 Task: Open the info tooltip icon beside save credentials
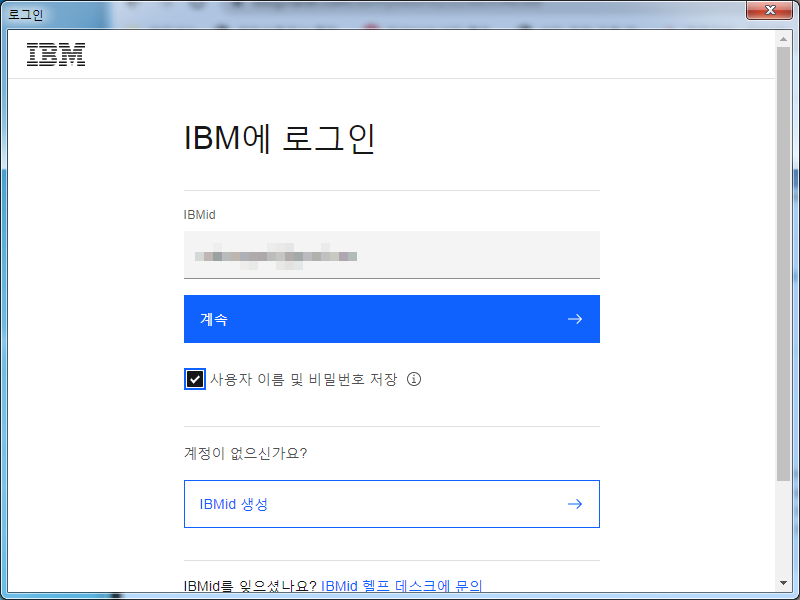point(414,379)
